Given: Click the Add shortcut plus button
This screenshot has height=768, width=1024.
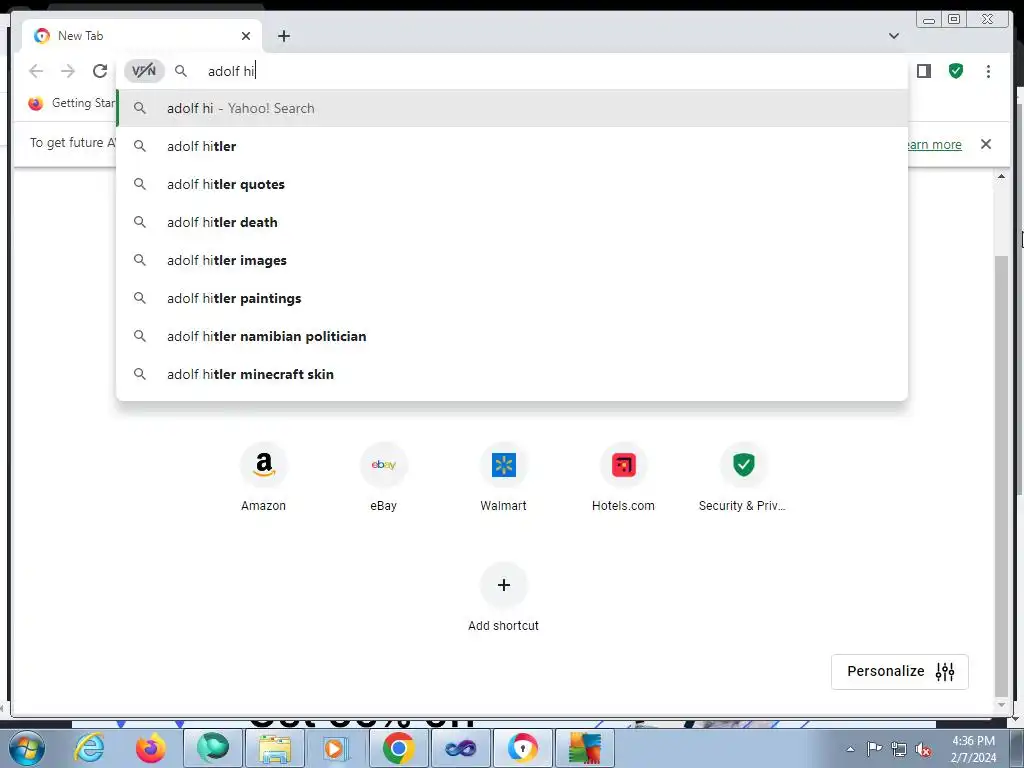Looking at the screenshot, I should (504, 584).
